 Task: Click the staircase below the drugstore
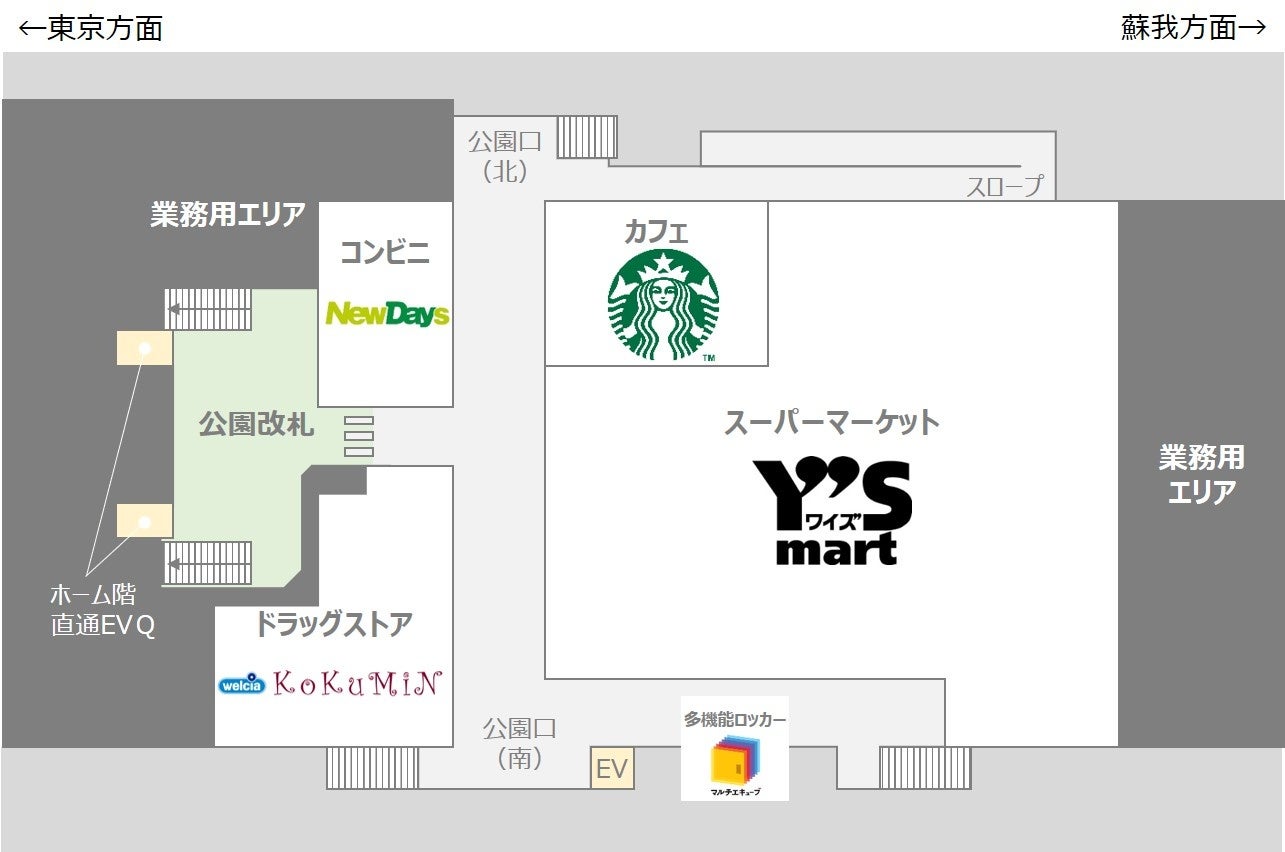(x=373, y=768)
